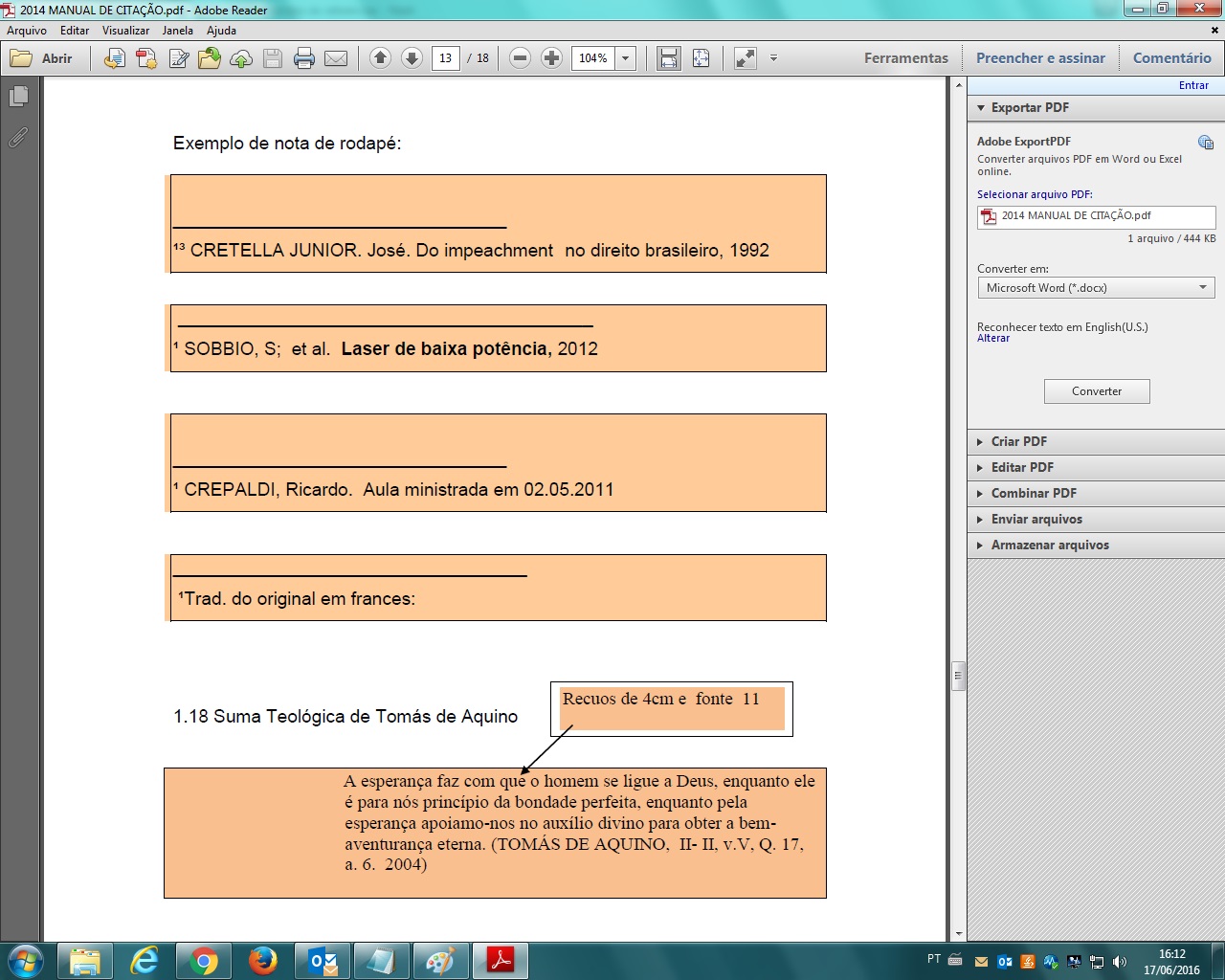
Task: Click the Alterar language link
Action: [x=992, y=339]
